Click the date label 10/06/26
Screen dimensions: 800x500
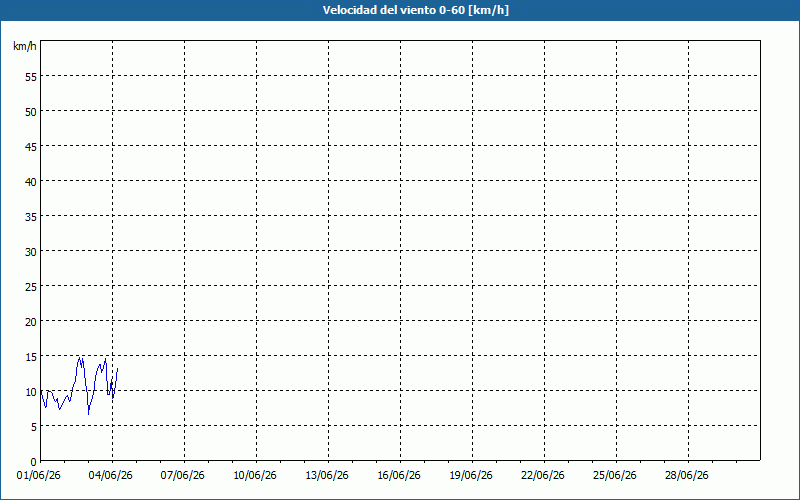click(x=255, y=476)
